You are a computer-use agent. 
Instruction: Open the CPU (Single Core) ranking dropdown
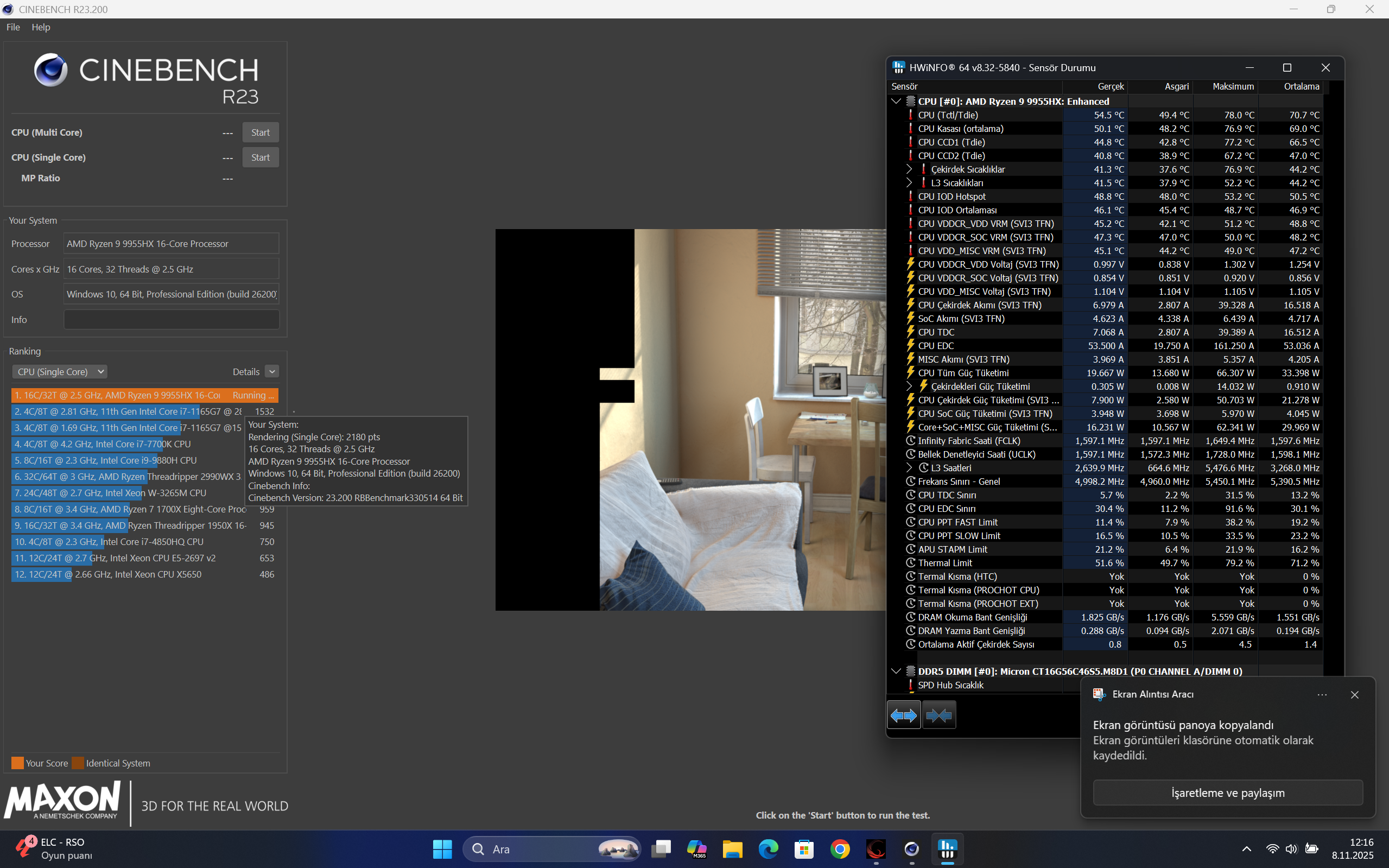60,371
